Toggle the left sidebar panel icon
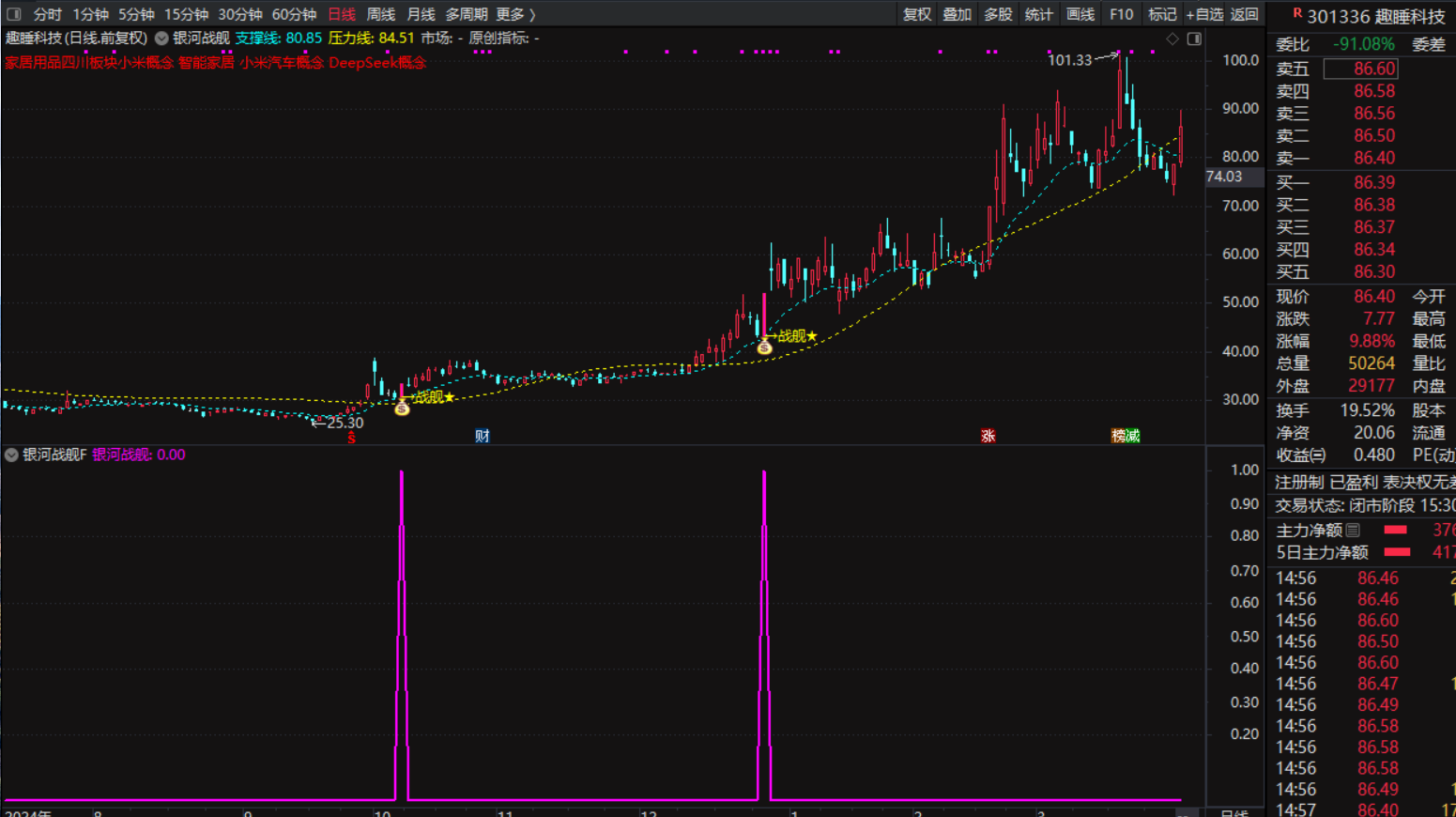 (x=13, y=14)
